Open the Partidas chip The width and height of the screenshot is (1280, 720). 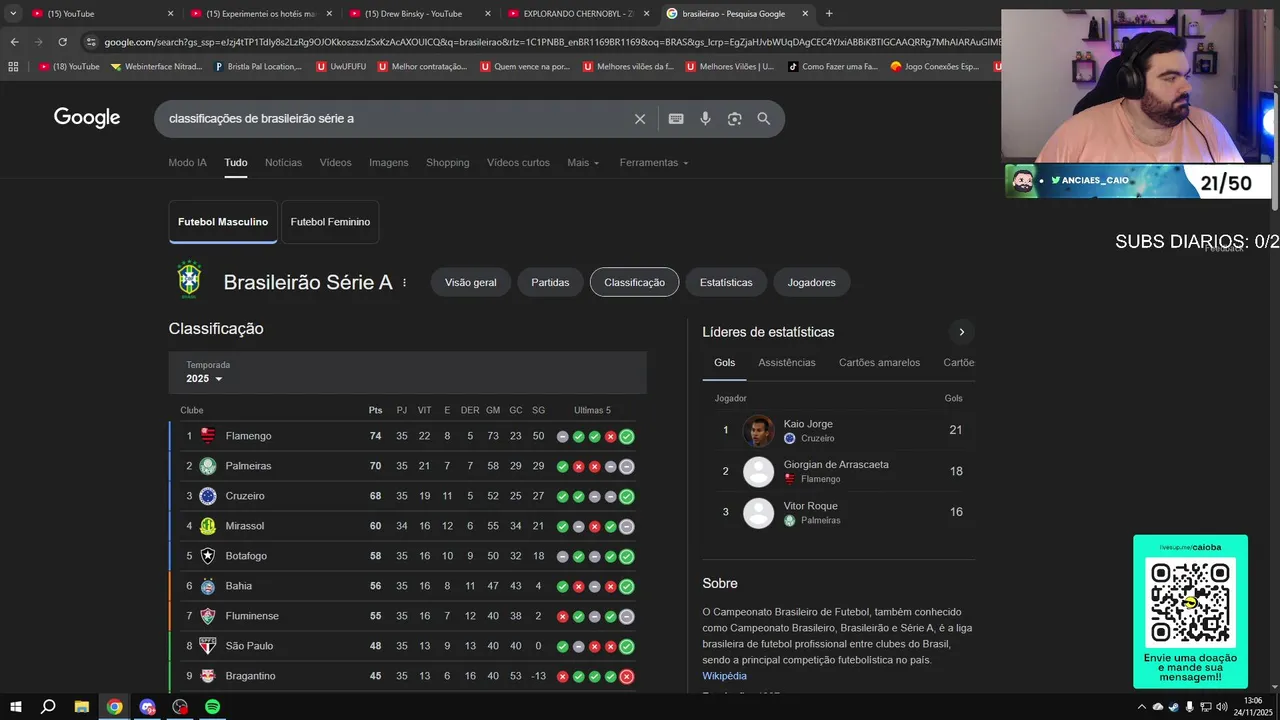550,283
